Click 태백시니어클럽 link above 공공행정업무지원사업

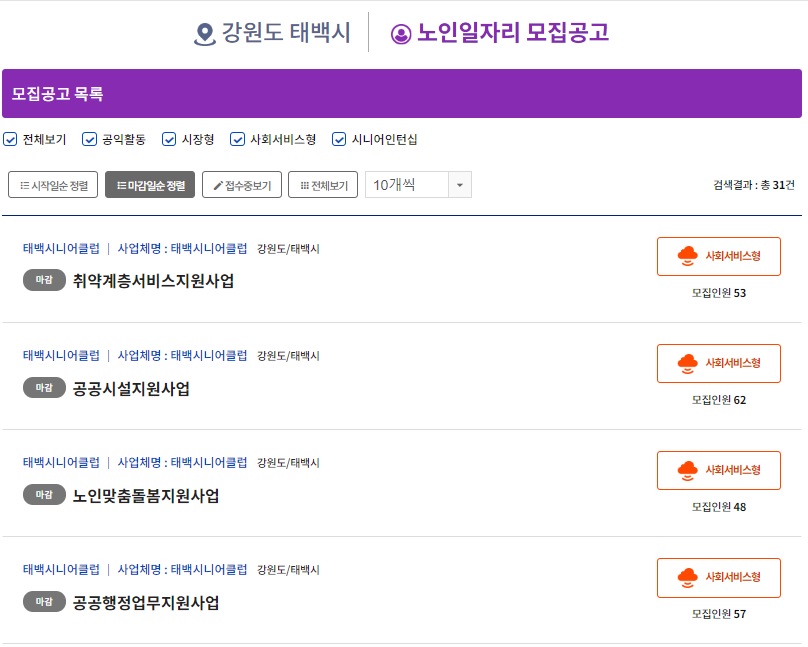[61, 570]
